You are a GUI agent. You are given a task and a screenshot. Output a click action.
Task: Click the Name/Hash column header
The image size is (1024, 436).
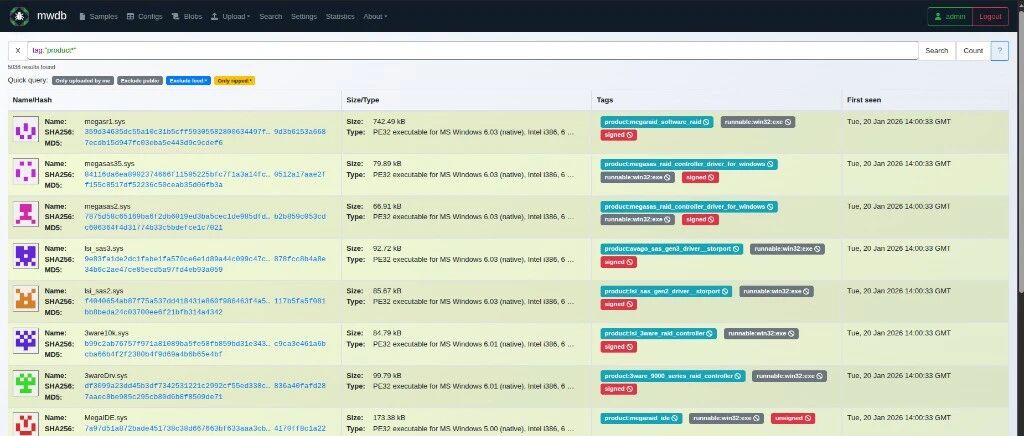(x=32, y=100)
